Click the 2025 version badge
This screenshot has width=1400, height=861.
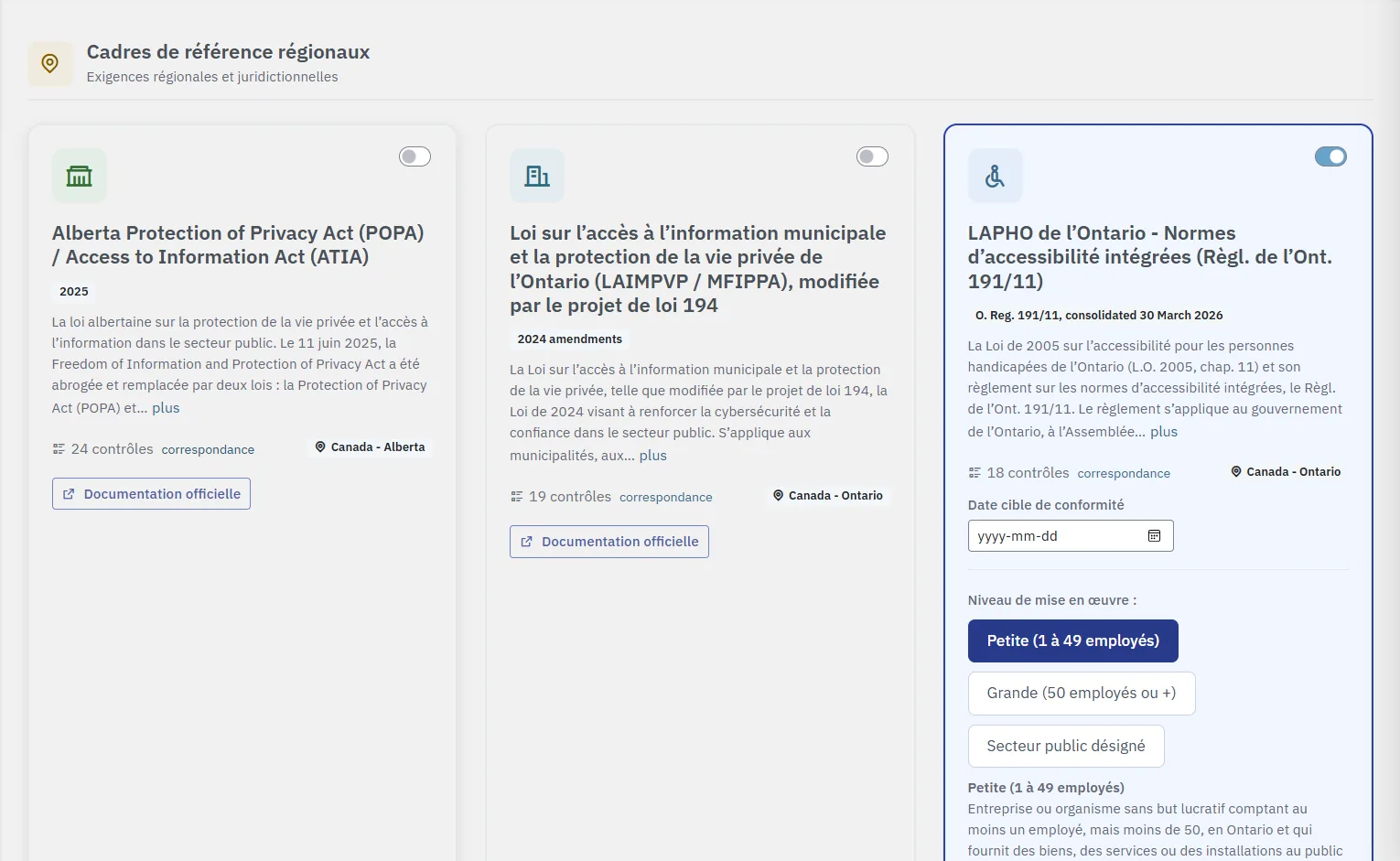(x=74, y=292)
